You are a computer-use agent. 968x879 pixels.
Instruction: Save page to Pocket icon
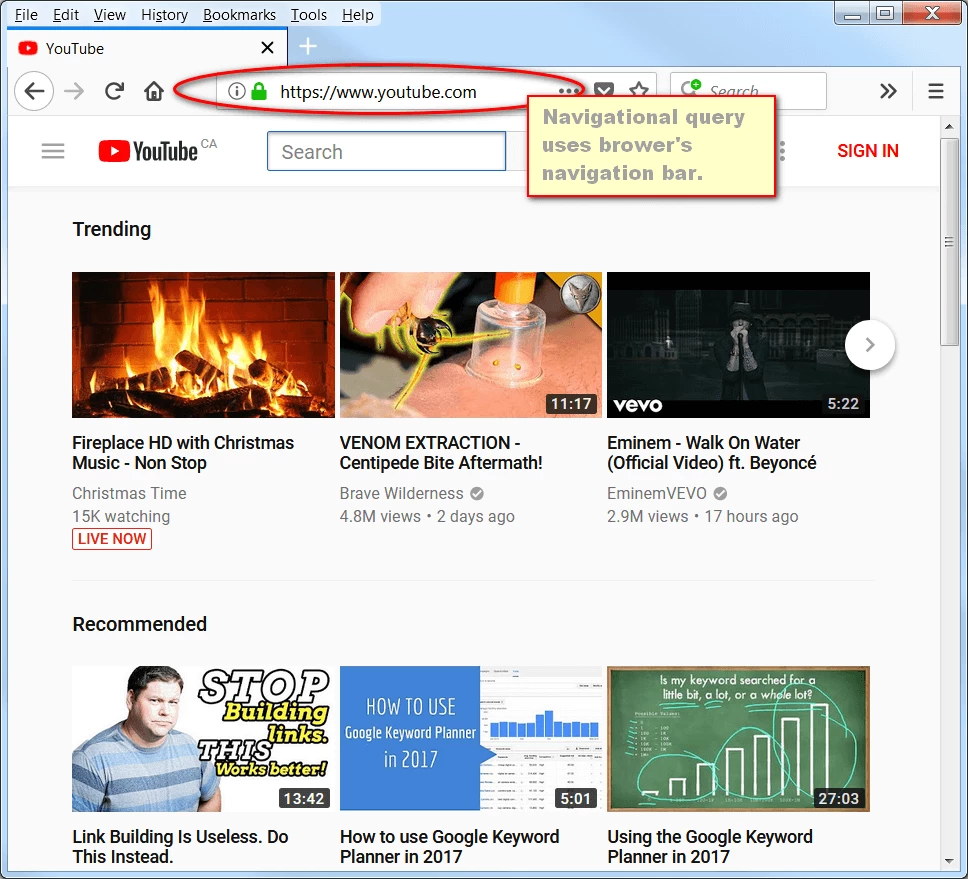point(604,90)
